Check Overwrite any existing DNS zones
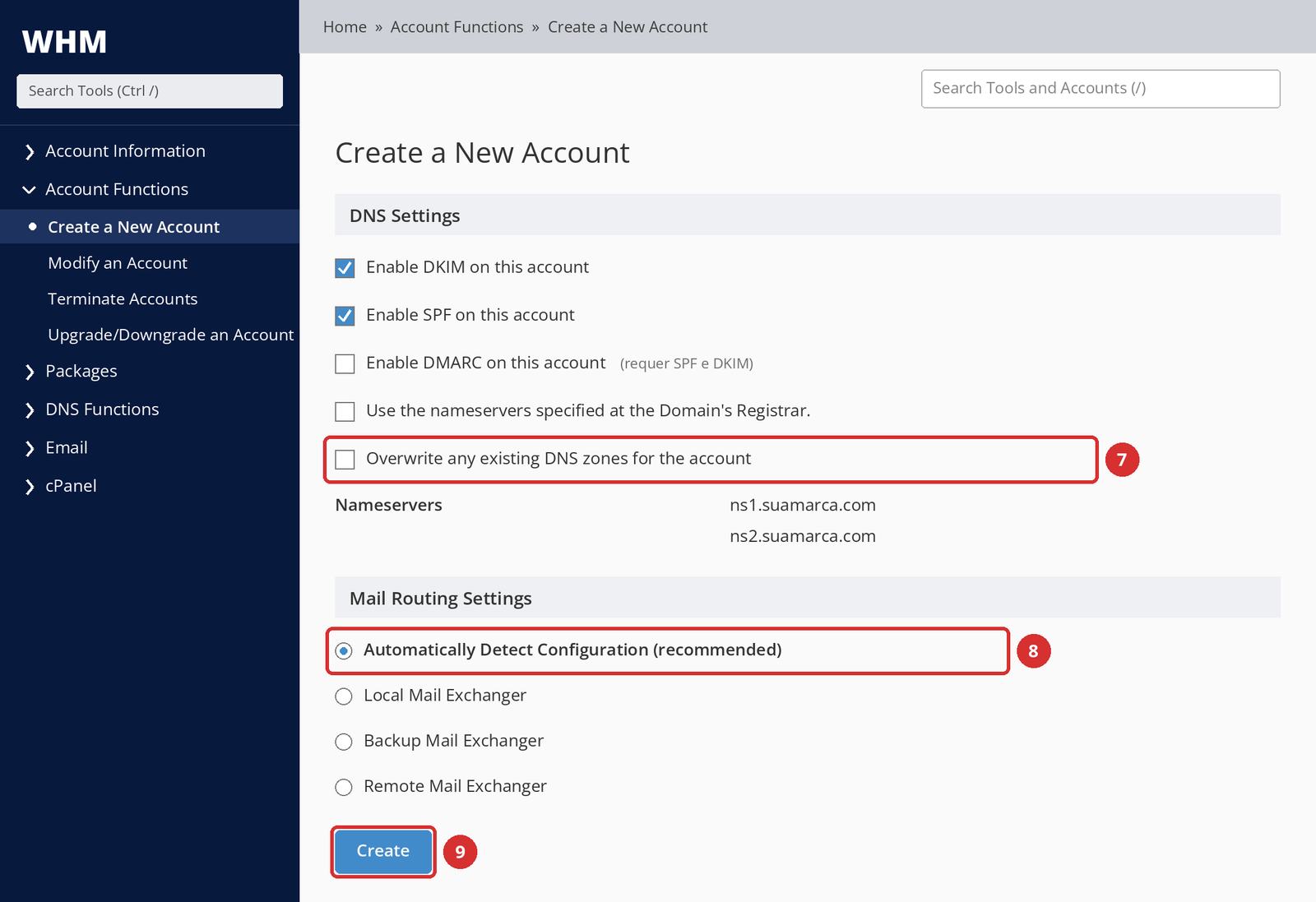1316x902 pixels. [x=345, y=459]
